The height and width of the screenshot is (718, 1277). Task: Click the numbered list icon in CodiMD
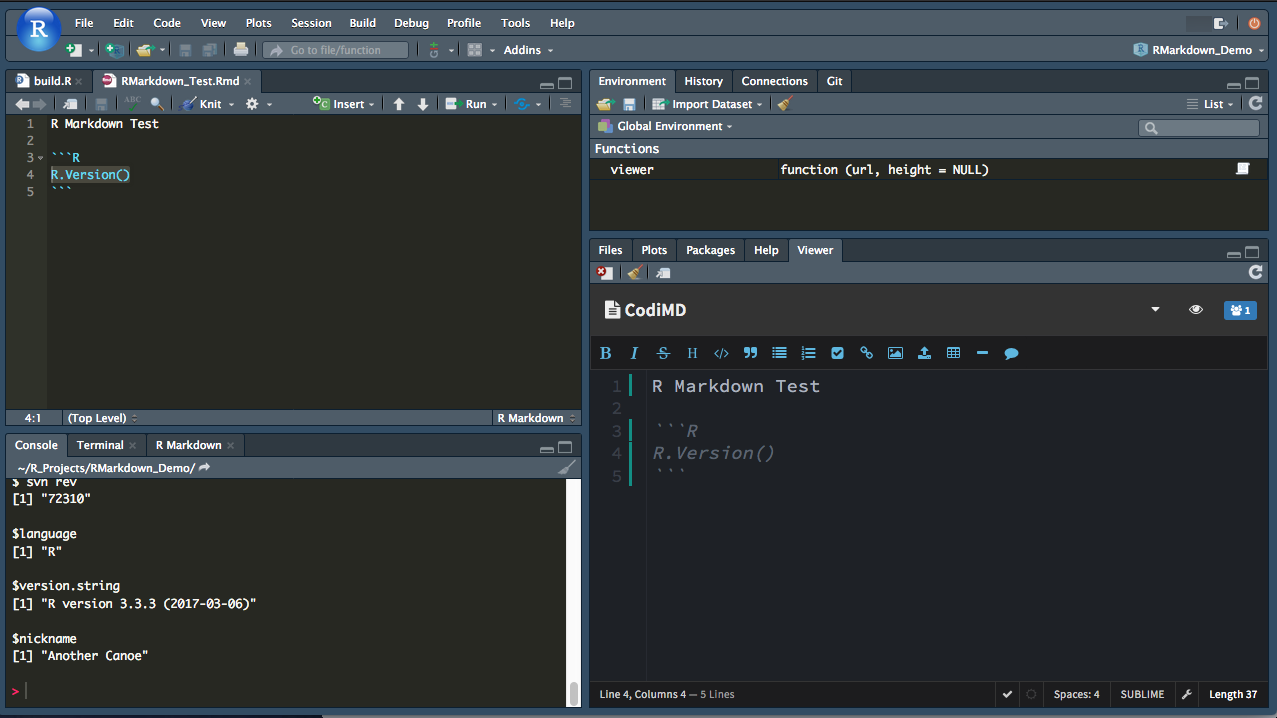click(x=808, y=353)
